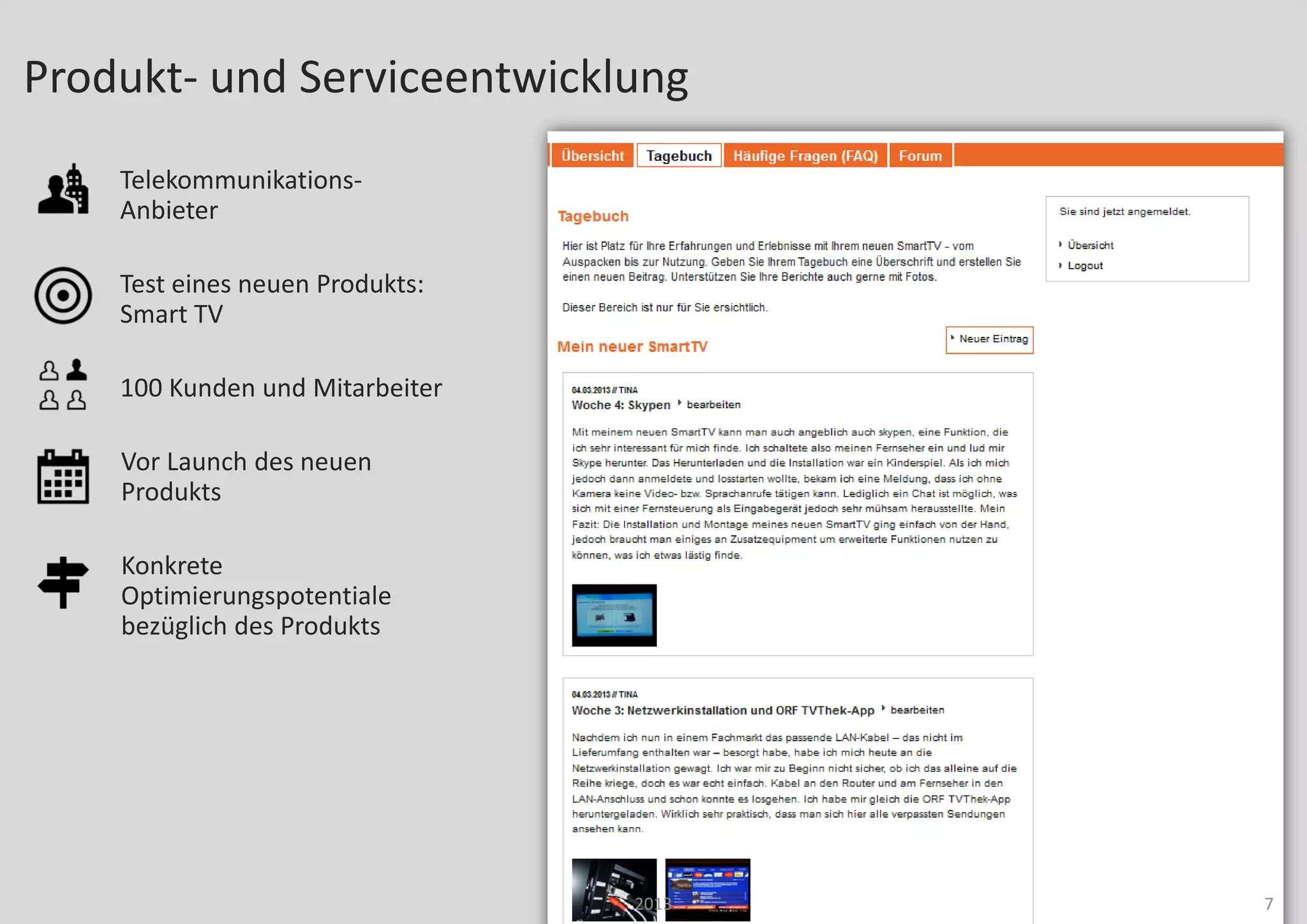Click the Woche 4: Skypen title

621,405
